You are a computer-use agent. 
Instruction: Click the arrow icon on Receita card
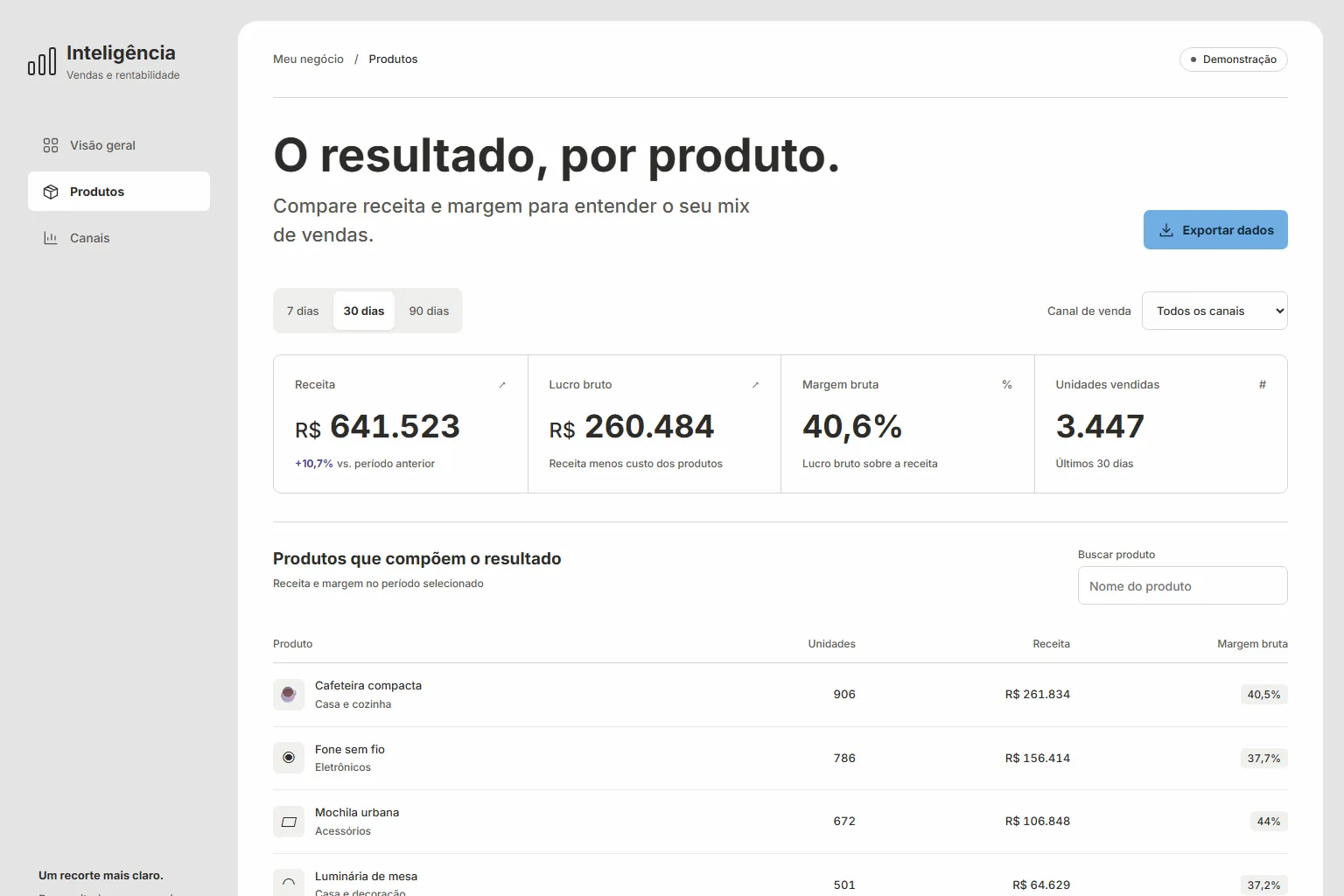pos(502,385)
